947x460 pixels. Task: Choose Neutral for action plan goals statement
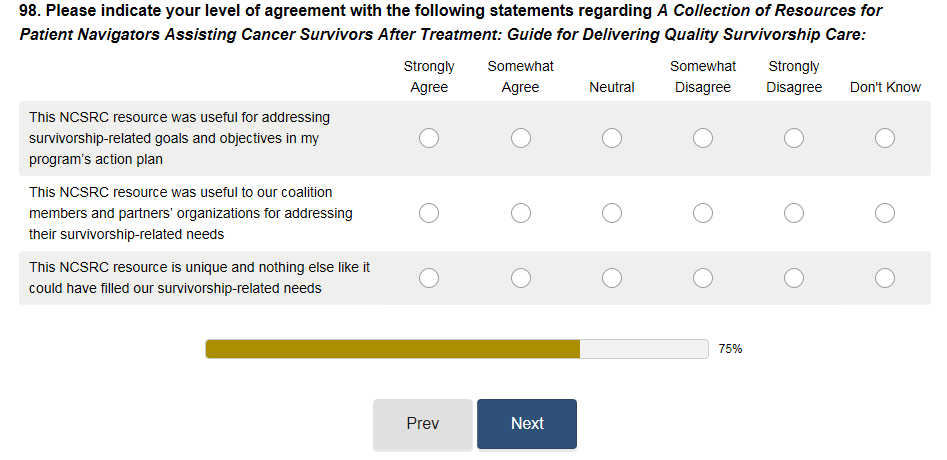click(x=612, y=138)
